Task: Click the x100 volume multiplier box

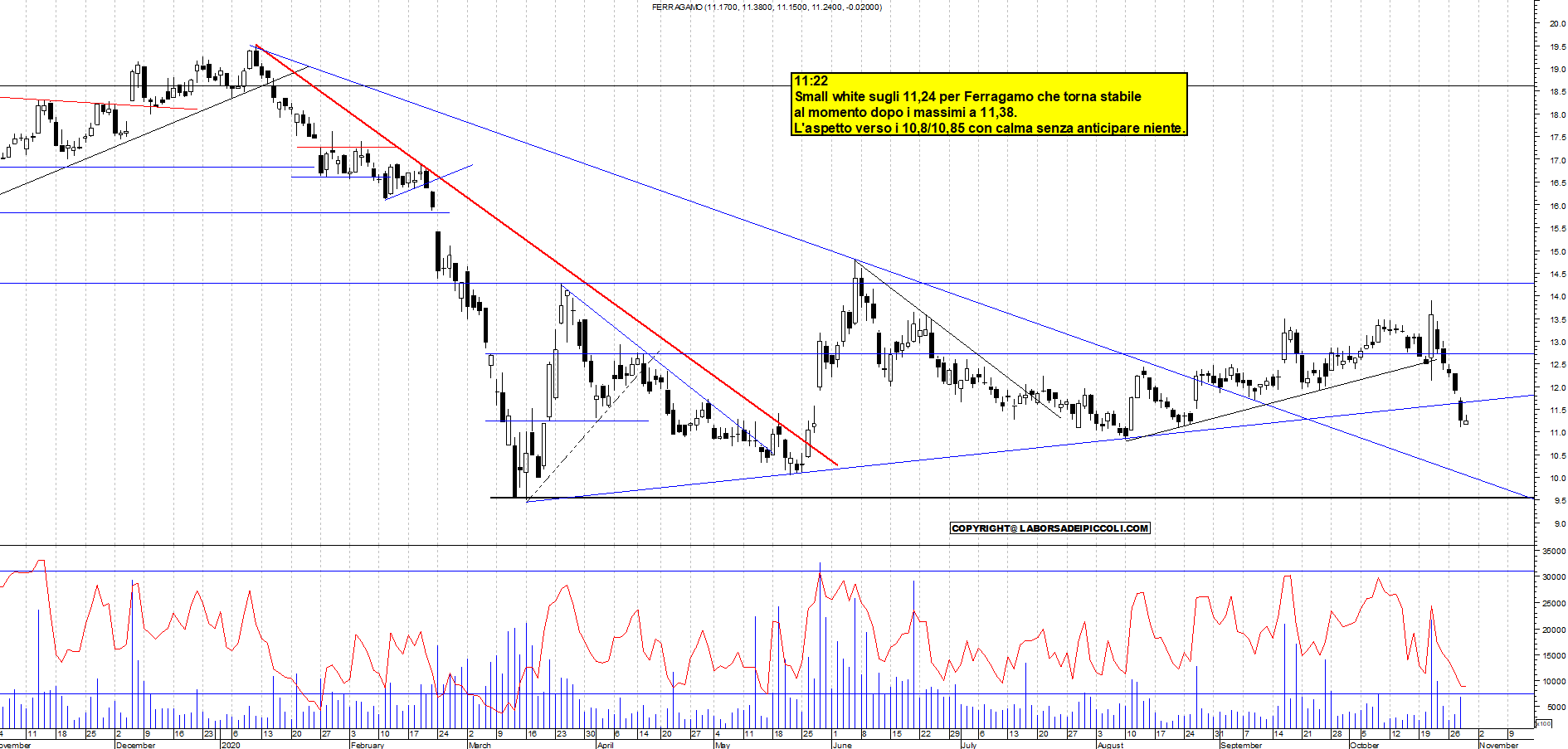Action: click(x=1544, y=724)
